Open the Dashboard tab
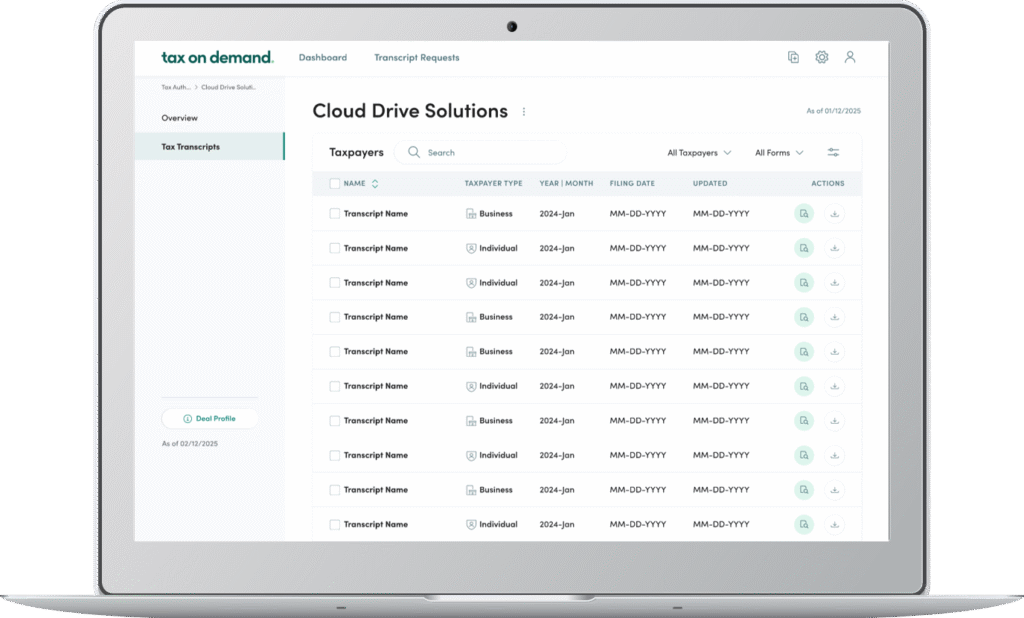The height and width of the screenshot is (618, 1024). (323, 58)
